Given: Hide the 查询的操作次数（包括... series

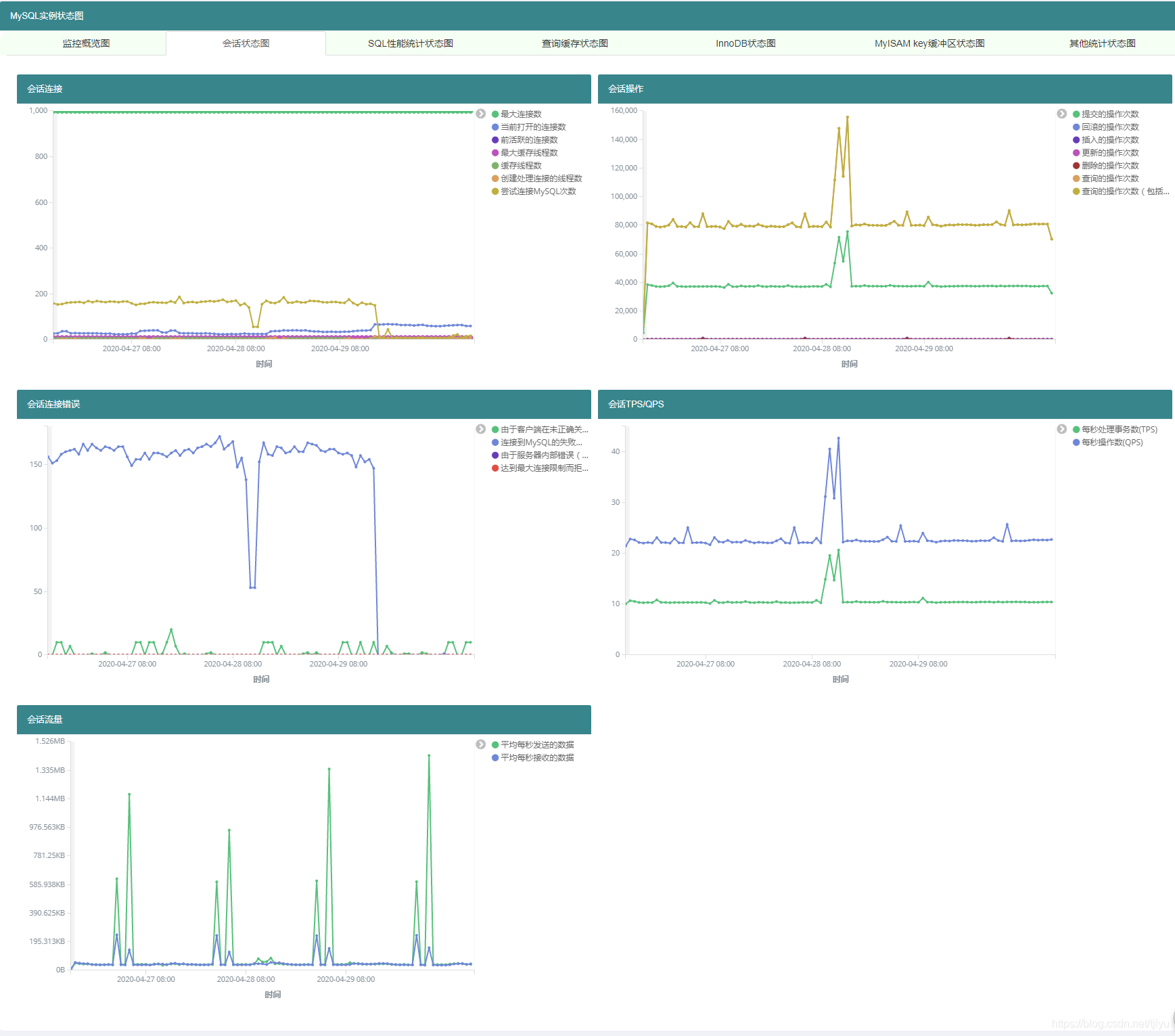Looking at the screenshot, I should 1121,192.
